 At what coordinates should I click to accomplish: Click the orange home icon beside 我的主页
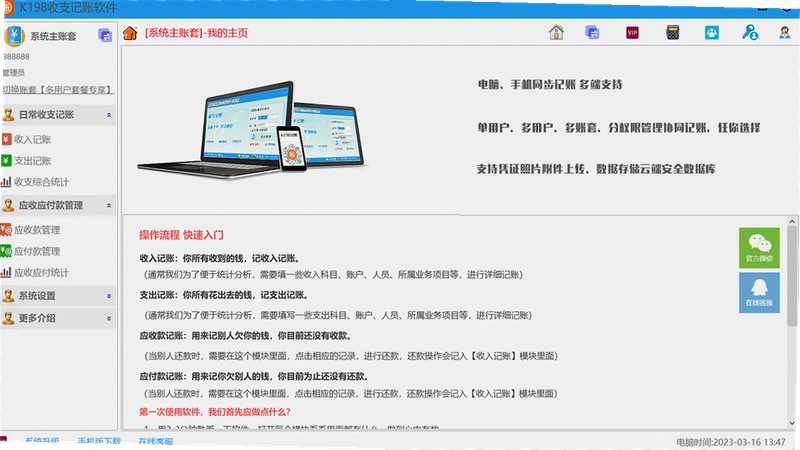tap(130, 33)
